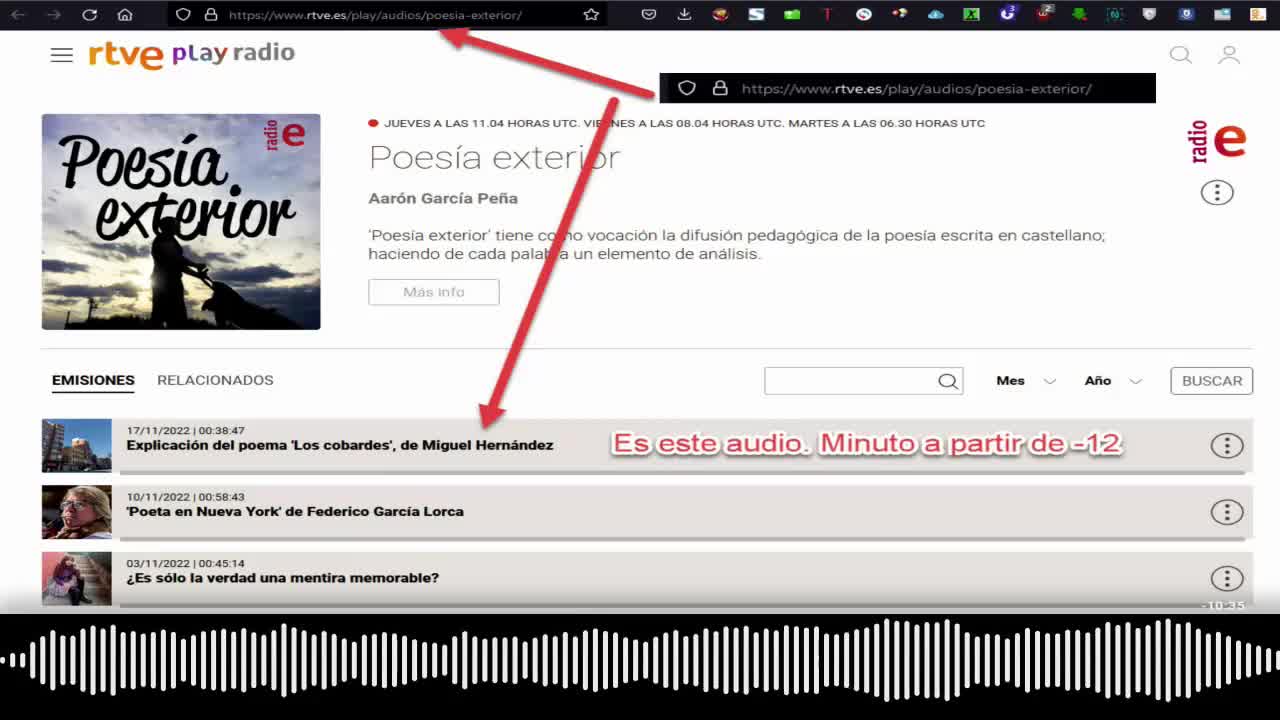Open options for 'mentira memorable' episode
This screenshot has height=720, width=1280.
(1227, 578)
